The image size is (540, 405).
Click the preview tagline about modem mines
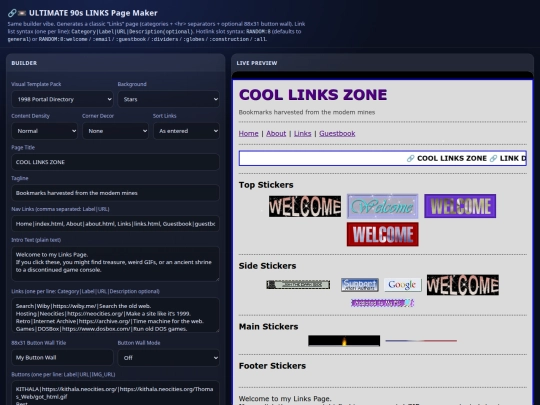pyautogui.click(x=307, y=112)
